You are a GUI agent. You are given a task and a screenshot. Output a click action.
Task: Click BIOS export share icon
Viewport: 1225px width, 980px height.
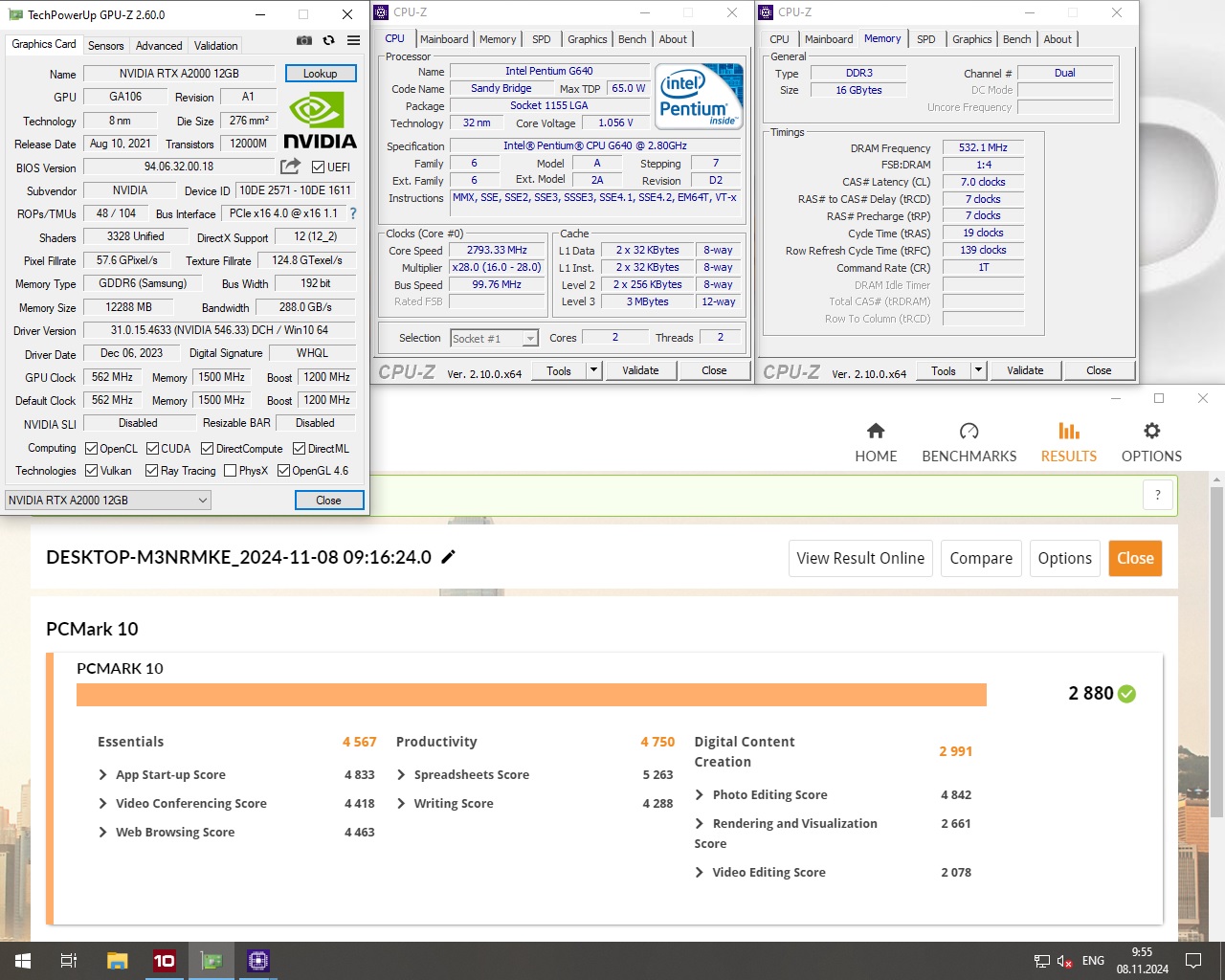[x=290, y=167]
